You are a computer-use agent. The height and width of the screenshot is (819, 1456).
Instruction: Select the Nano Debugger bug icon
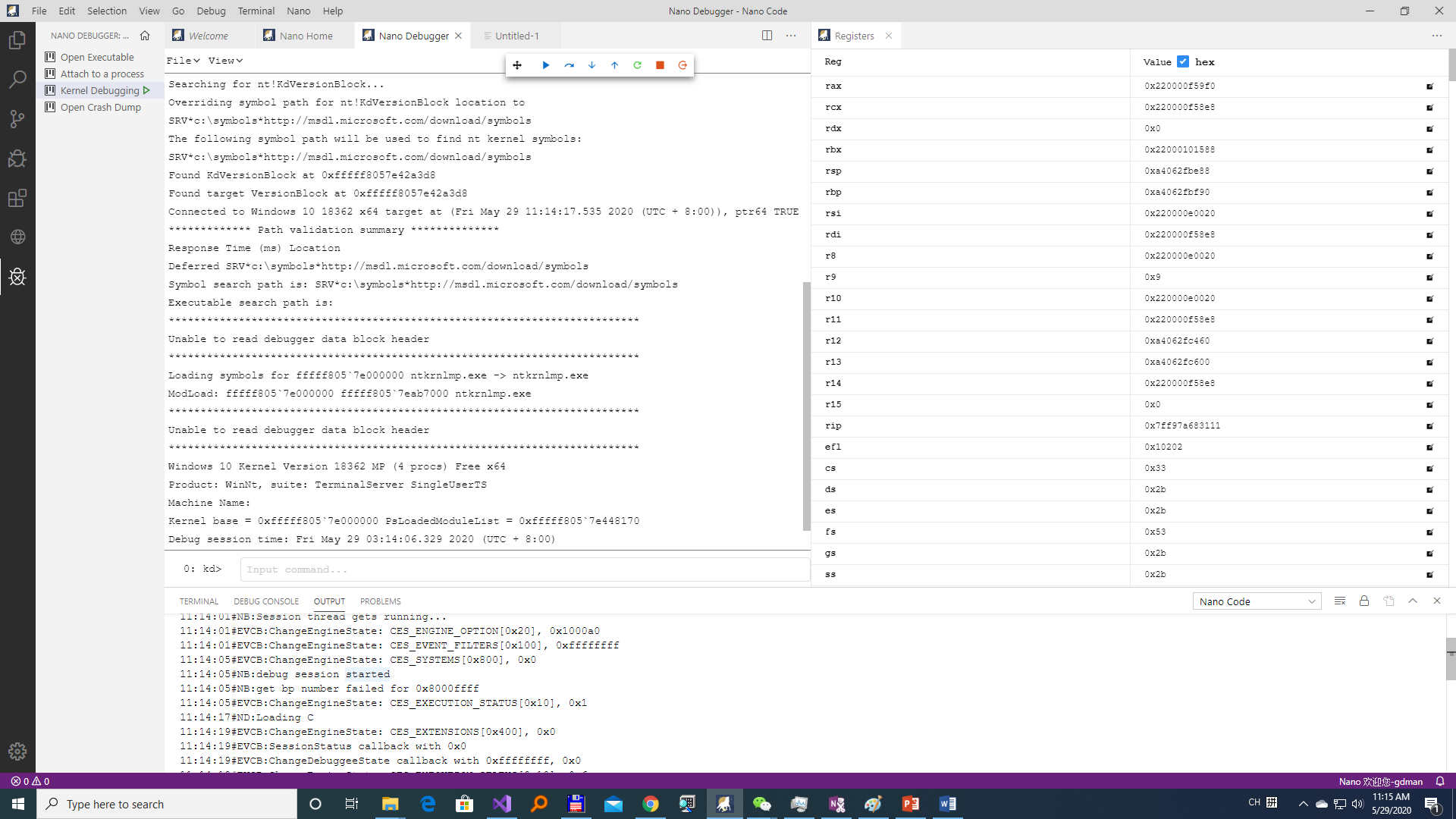click(17, 277)
